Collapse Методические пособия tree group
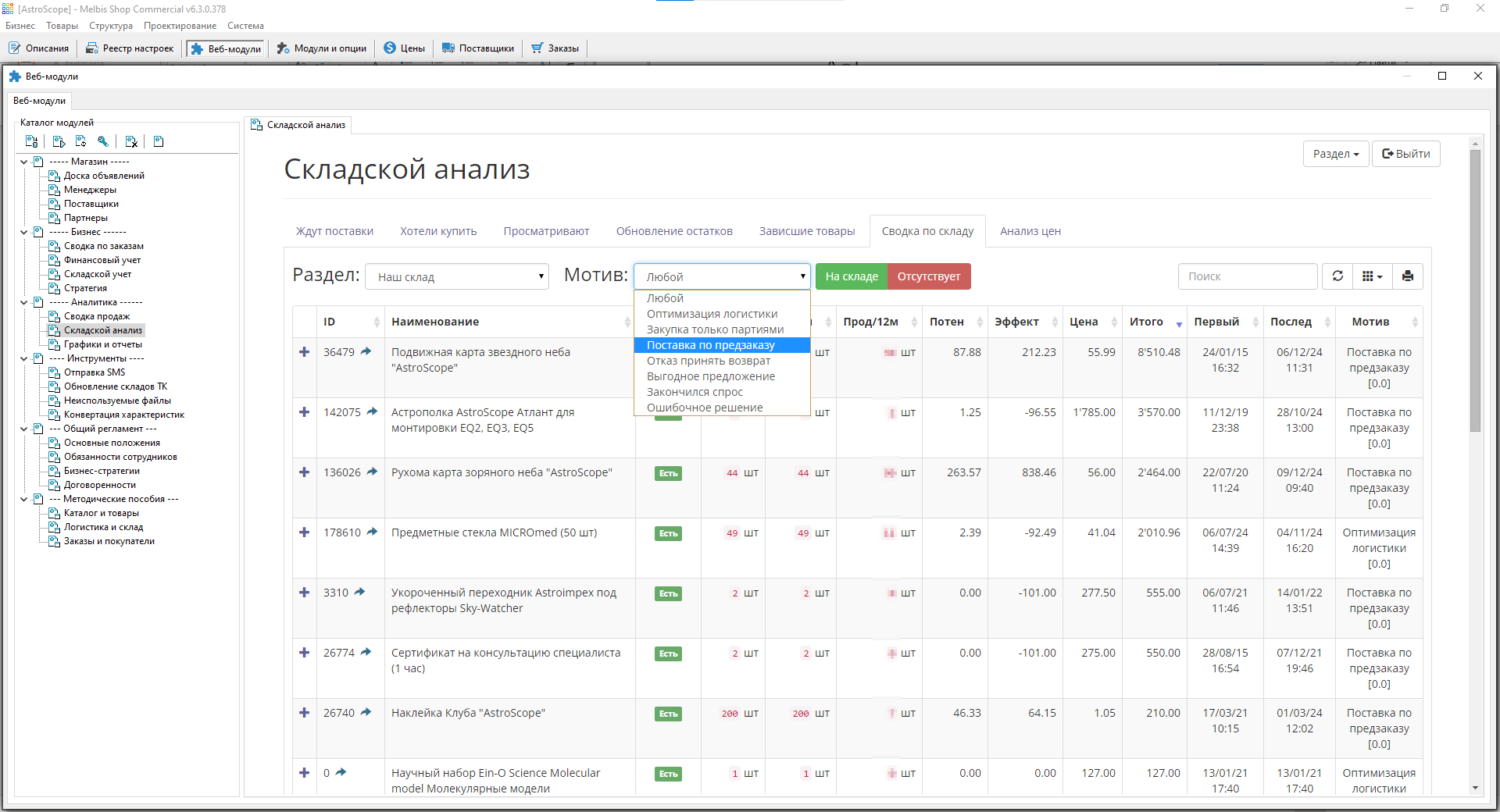Image resolution: width=1500 pixels, height=812 pixels. [x=24, y=499]
